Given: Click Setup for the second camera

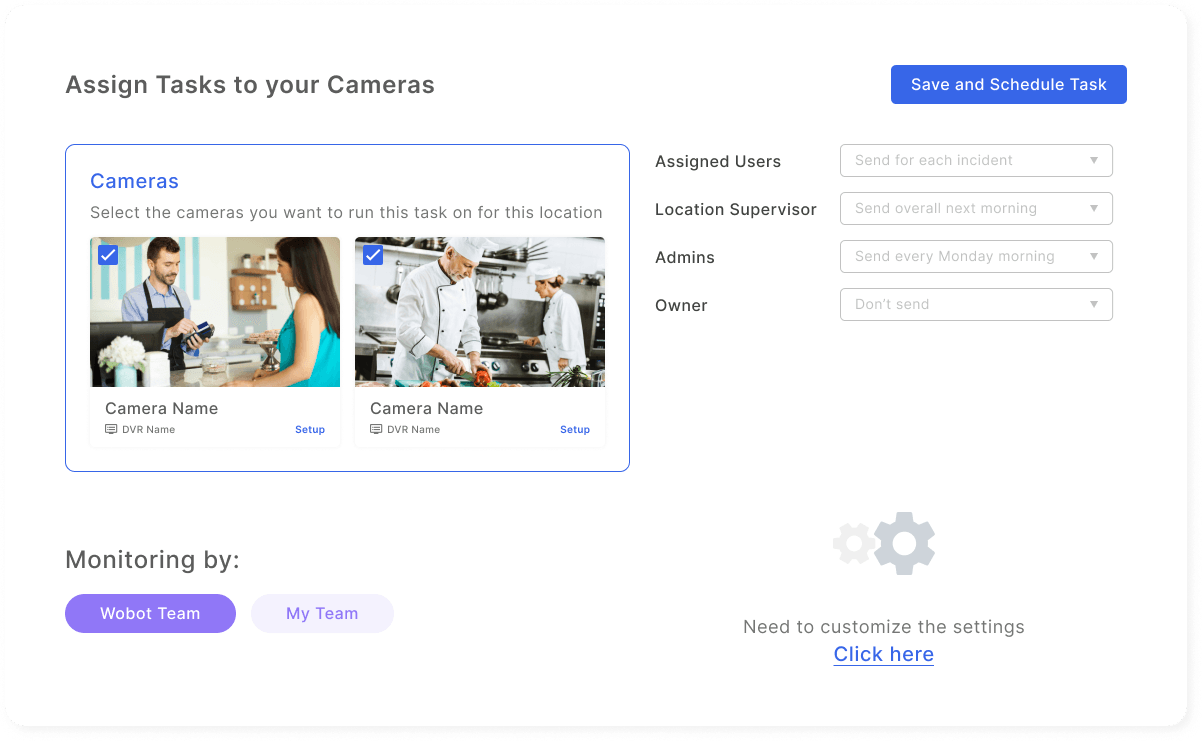Looking at the screenshot, I should click(575, 429).
